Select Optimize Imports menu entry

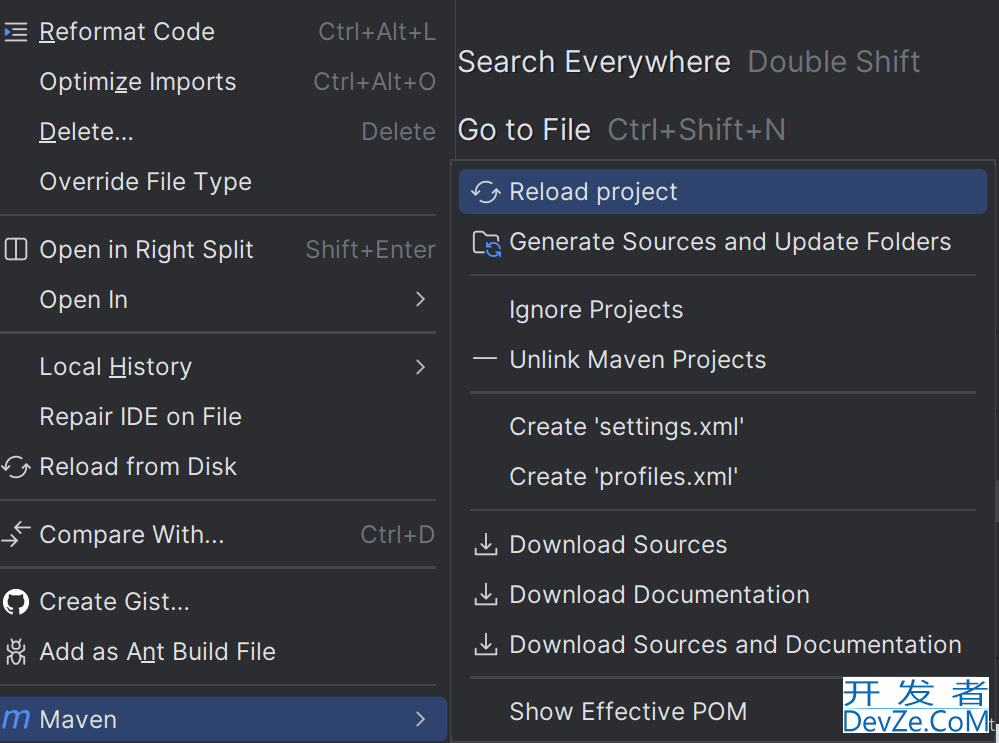pos(219,82)
